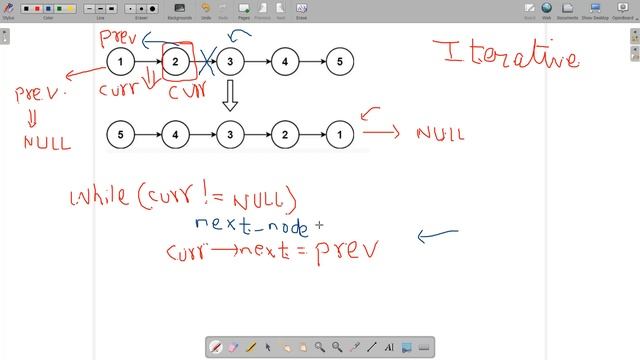The height and width of the screenshot is (360, 640).
Task: Select the red pen color
Action: [37, 9]
